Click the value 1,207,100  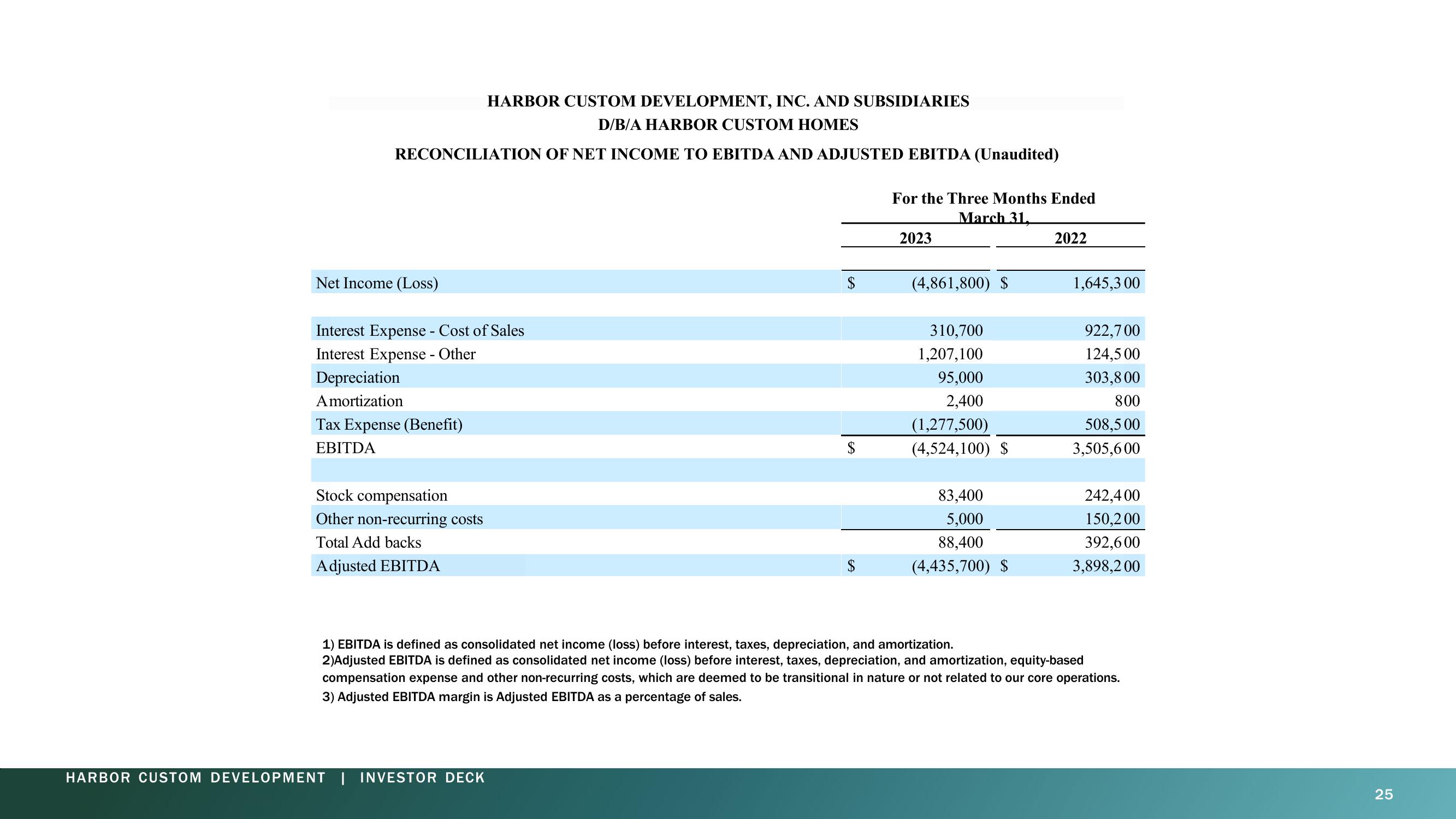tap(950, 354)
